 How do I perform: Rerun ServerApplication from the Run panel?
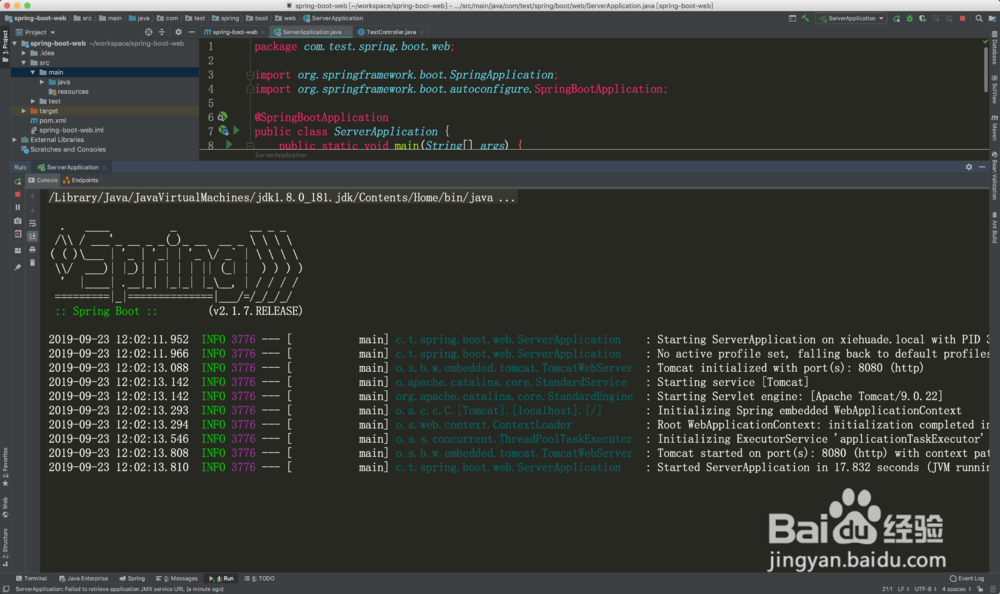(x=18, y=181)
